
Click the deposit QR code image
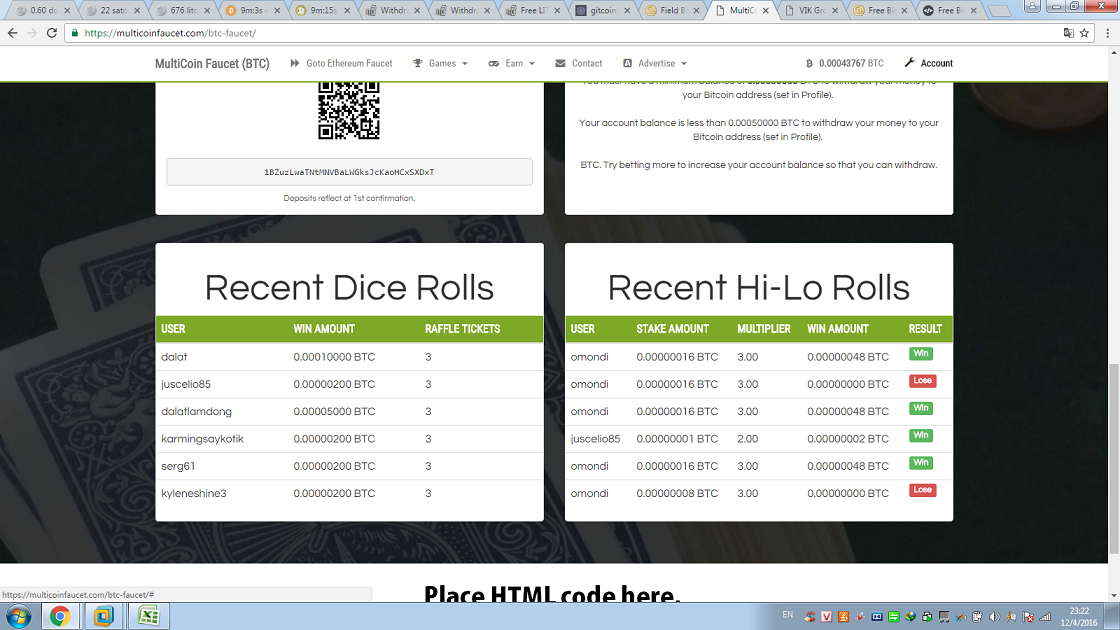349,110
